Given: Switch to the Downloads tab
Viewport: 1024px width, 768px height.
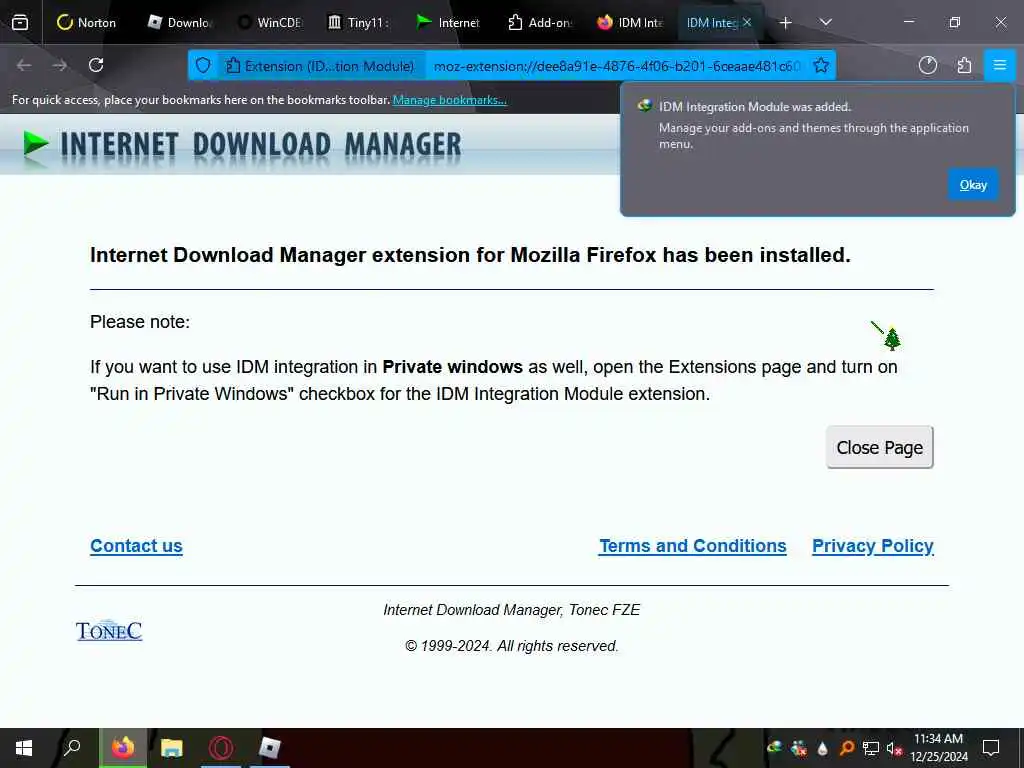Looking at the screenshot, I should tap(180, 23).
